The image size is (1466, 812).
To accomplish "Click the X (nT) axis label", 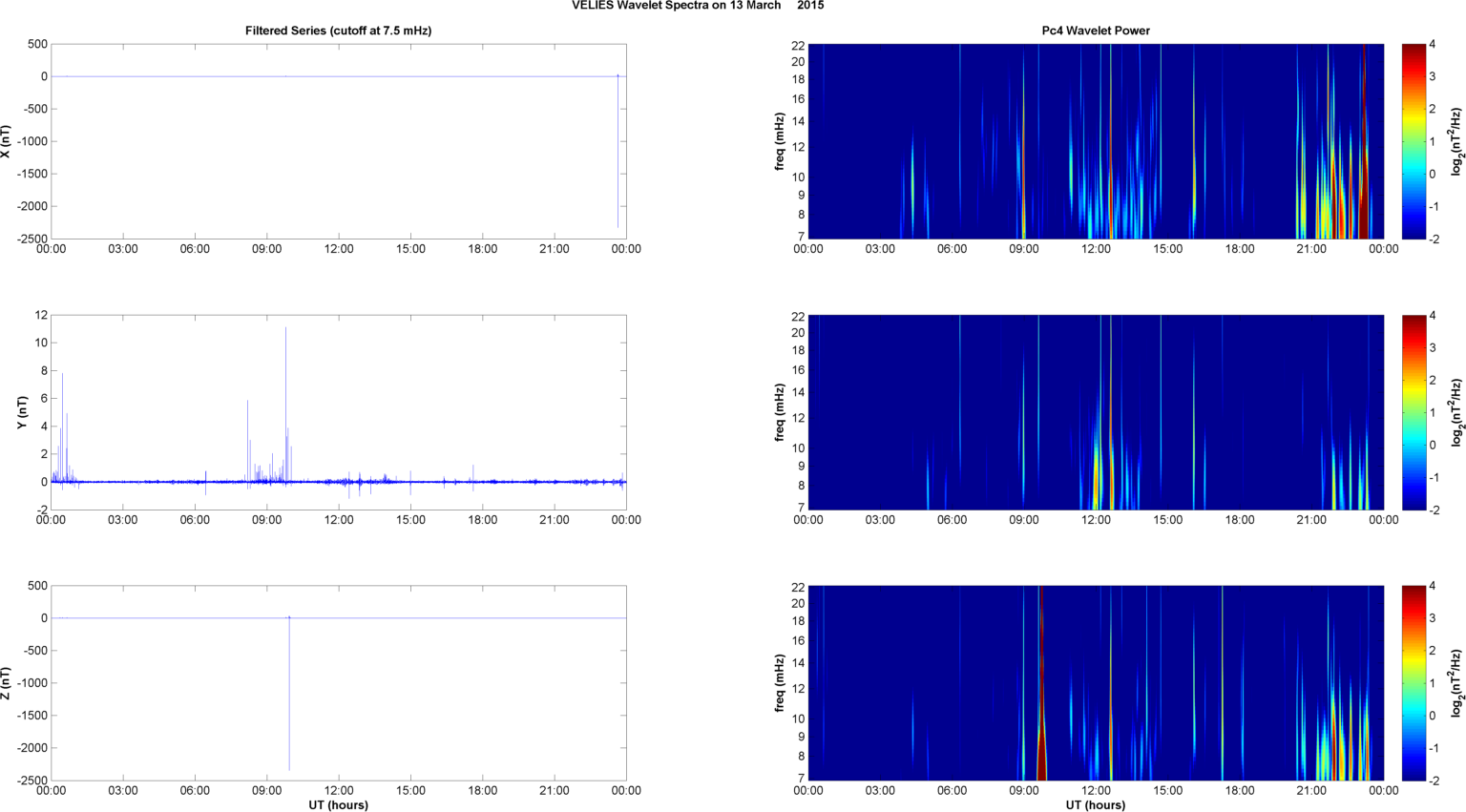I will (7, 141).
